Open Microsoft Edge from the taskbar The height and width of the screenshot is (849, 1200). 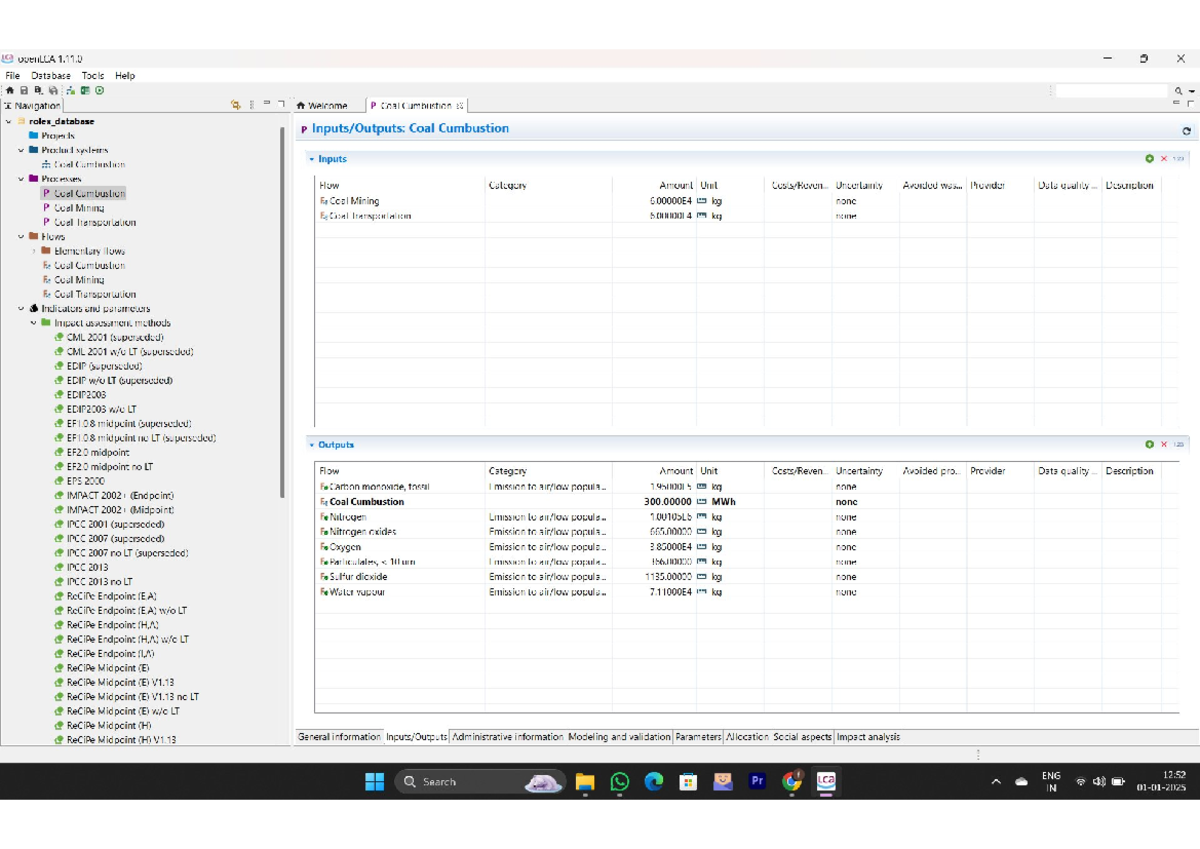click(654, 782)
